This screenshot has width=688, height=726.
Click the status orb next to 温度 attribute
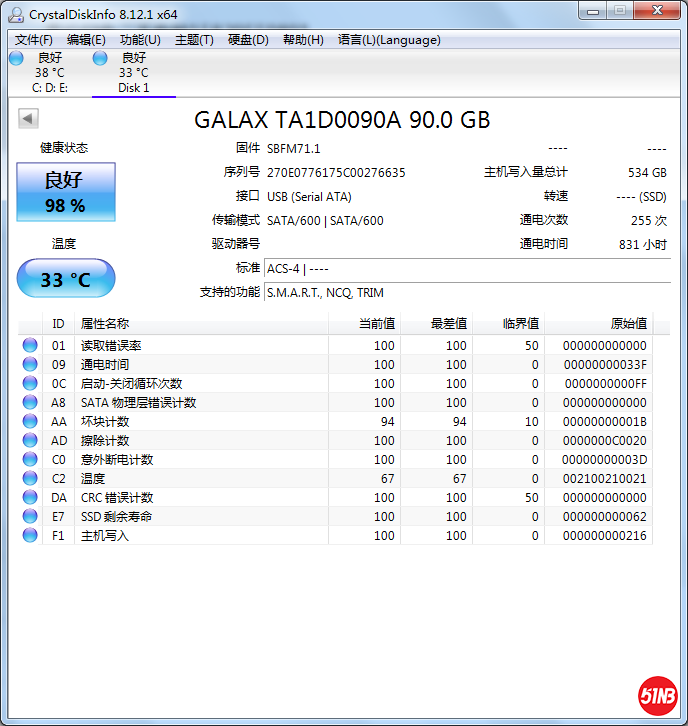coord(30,479)
